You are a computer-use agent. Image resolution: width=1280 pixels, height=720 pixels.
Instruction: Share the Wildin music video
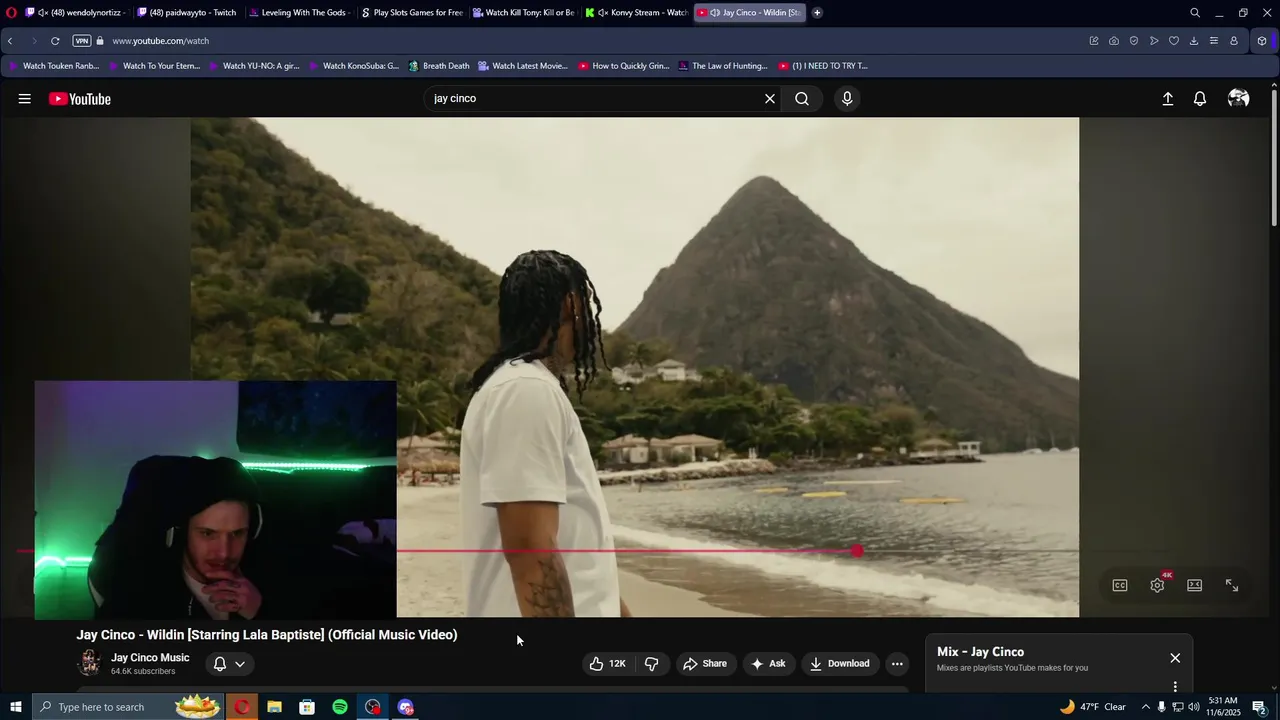[705, 664]
